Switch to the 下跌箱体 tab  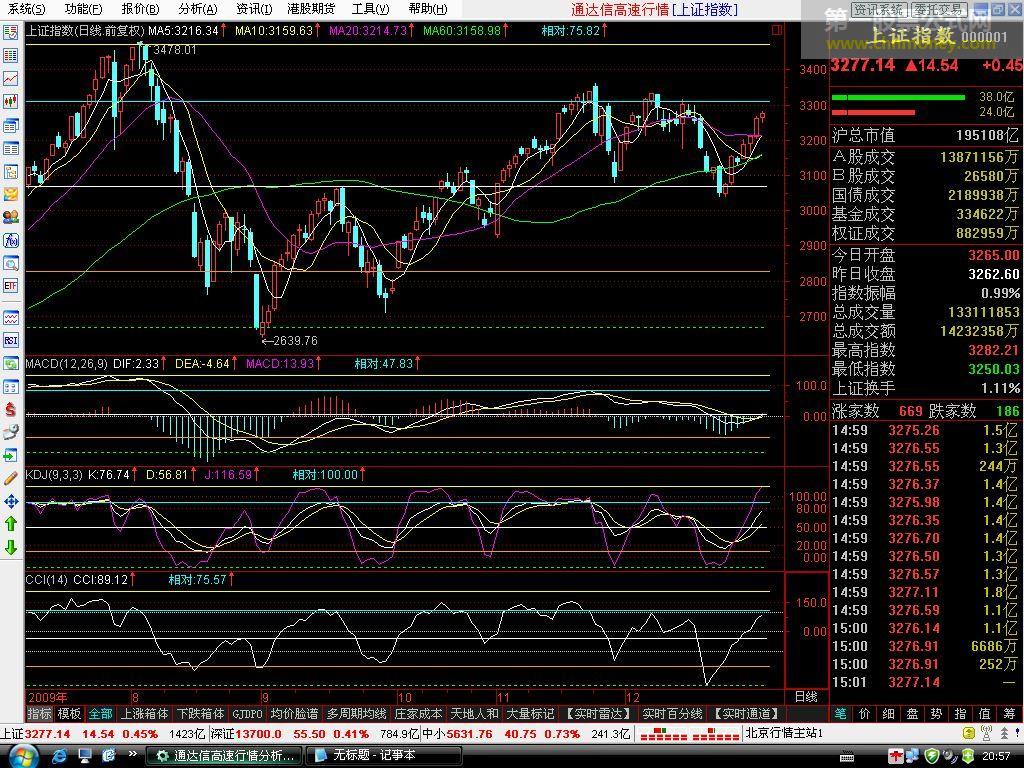tap(200, 714)
